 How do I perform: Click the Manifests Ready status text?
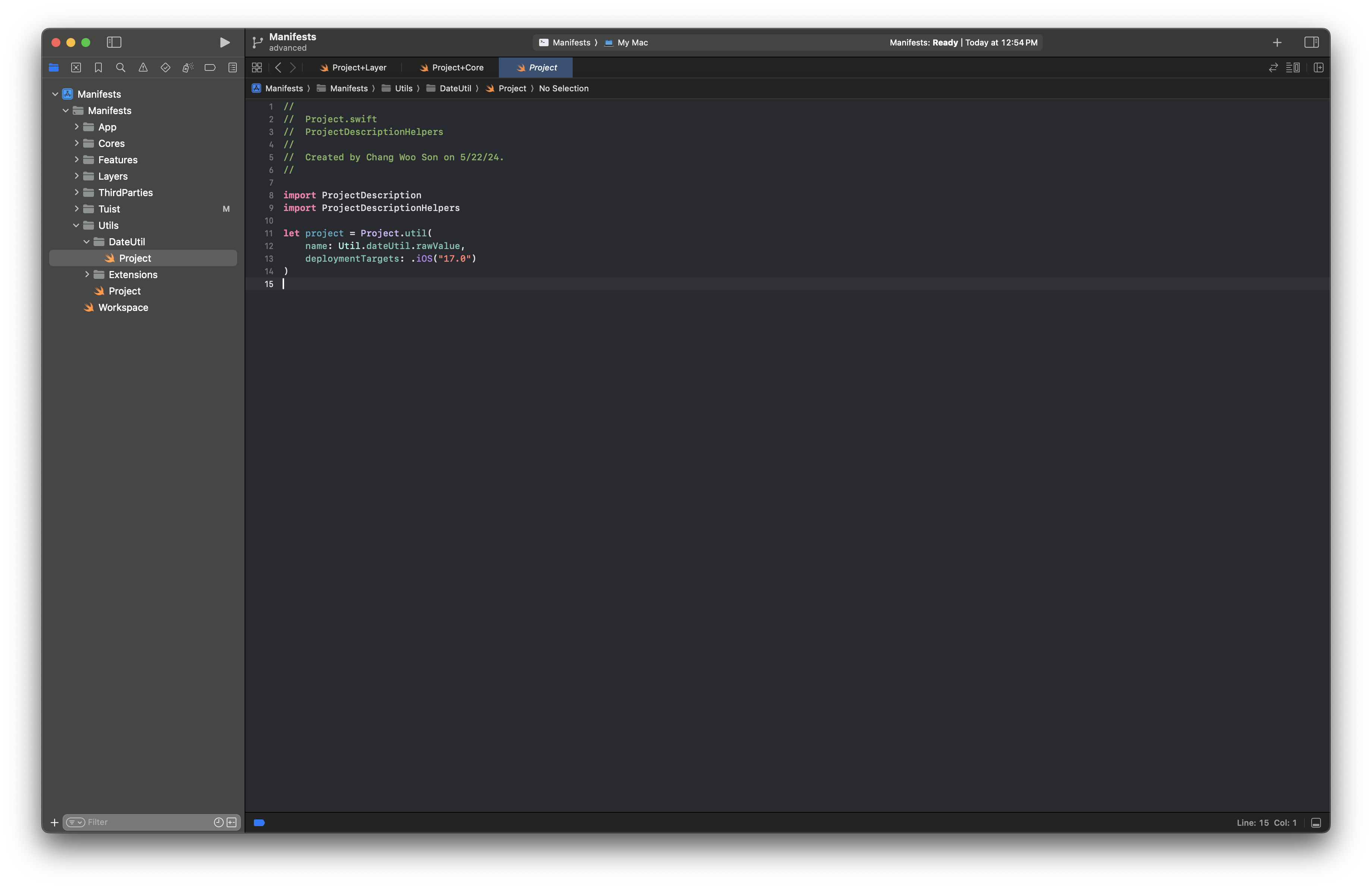tap(963, 42)
